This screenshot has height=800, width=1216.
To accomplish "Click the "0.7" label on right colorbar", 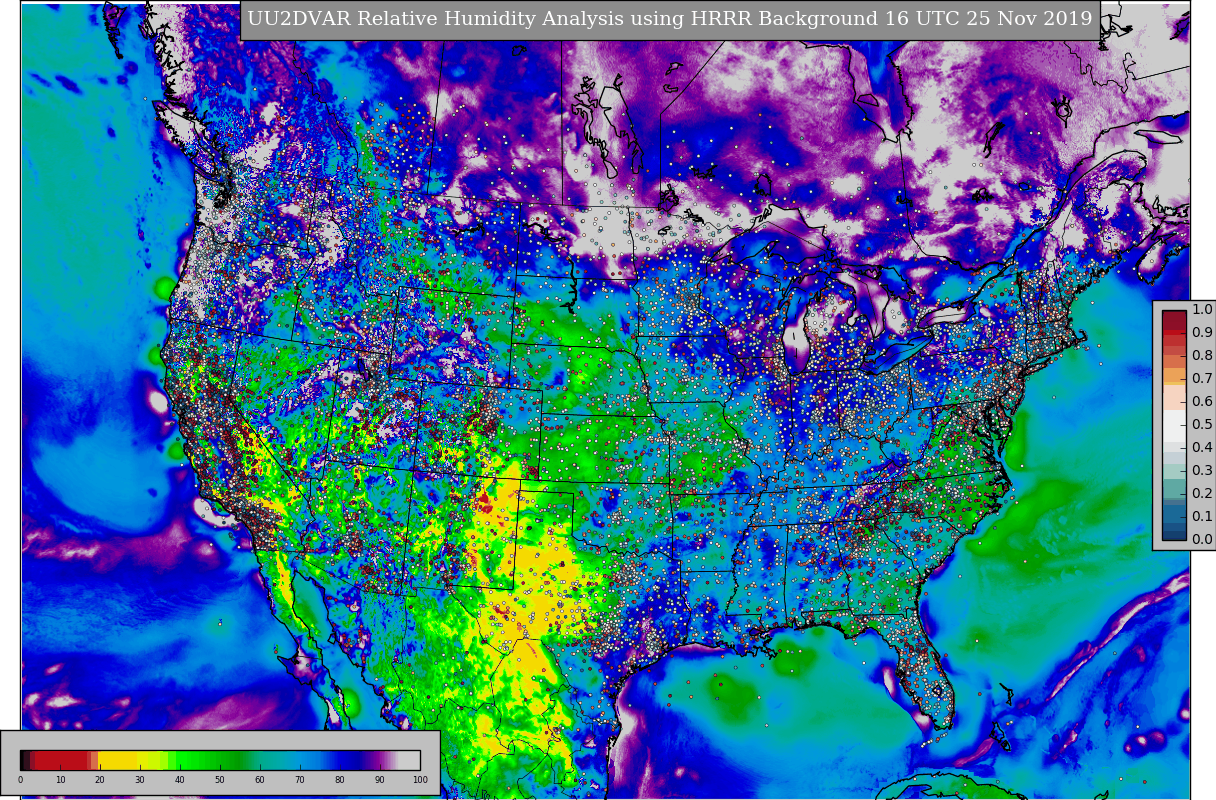I will click(x=1202, y=378).
